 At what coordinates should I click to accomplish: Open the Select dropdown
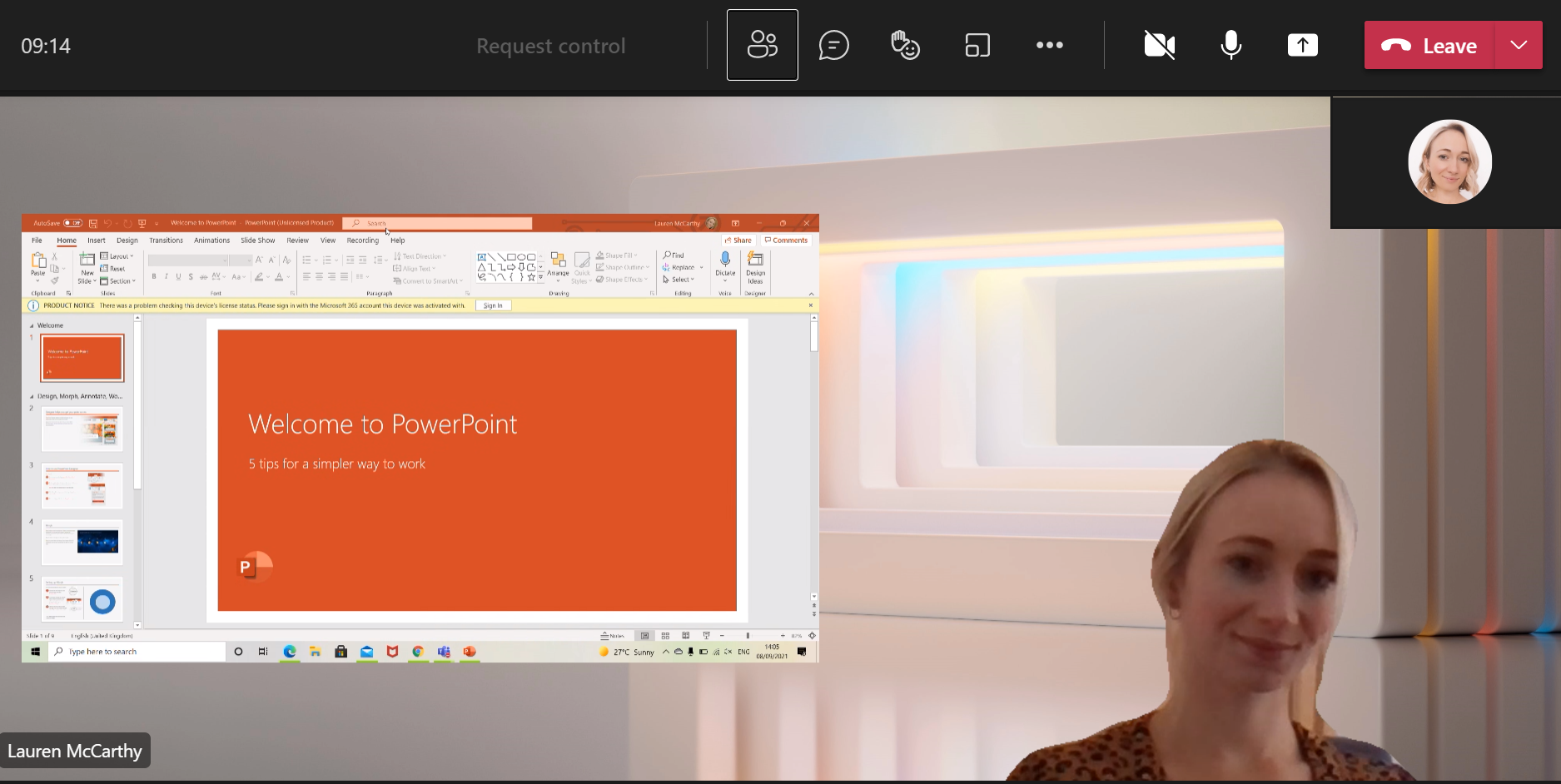[679, 280]
